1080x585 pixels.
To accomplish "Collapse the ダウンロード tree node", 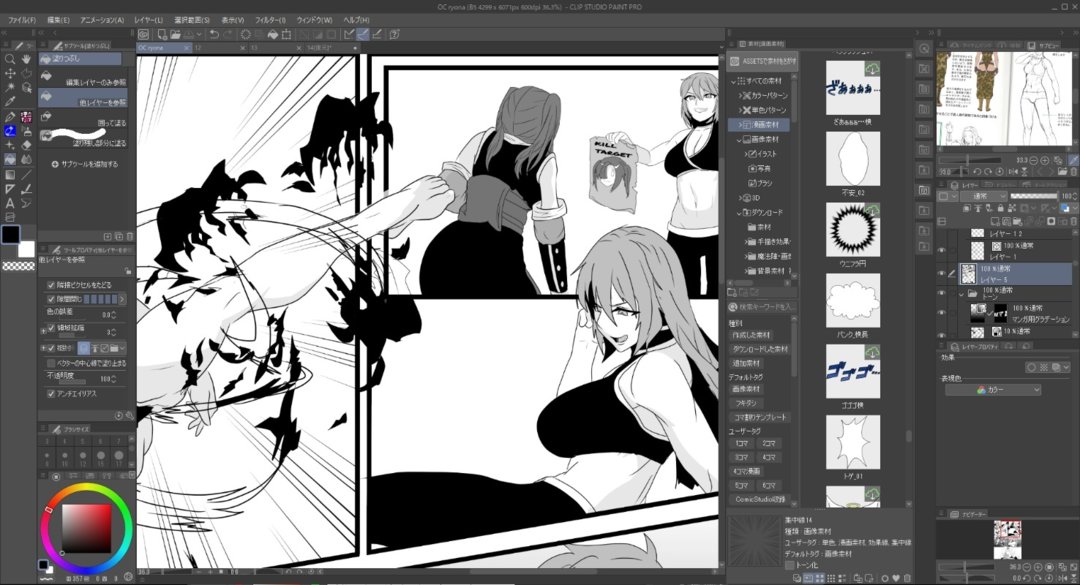I will coord(739,212).
